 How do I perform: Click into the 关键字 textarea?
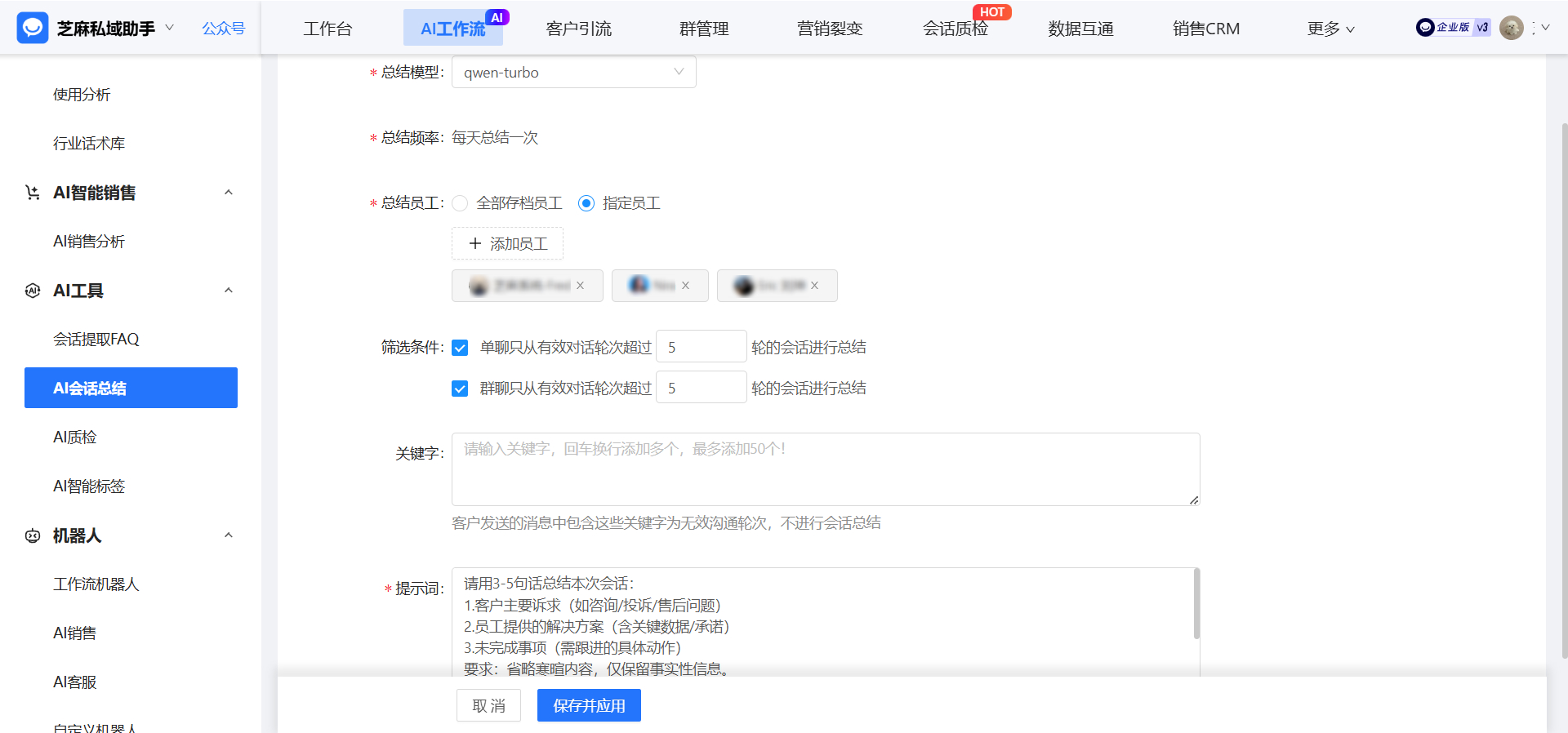tap(826, 469)
